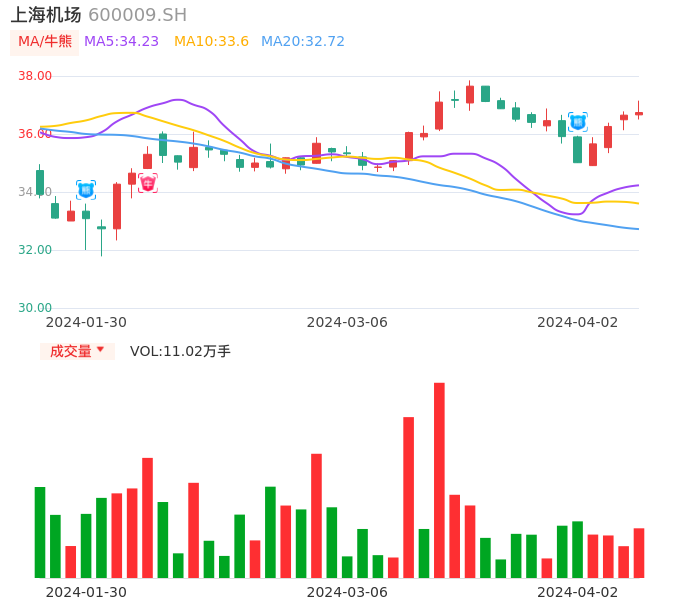
Task: Click the bear marker icon near 2024-01-30
Action: (x=86, y=190)
